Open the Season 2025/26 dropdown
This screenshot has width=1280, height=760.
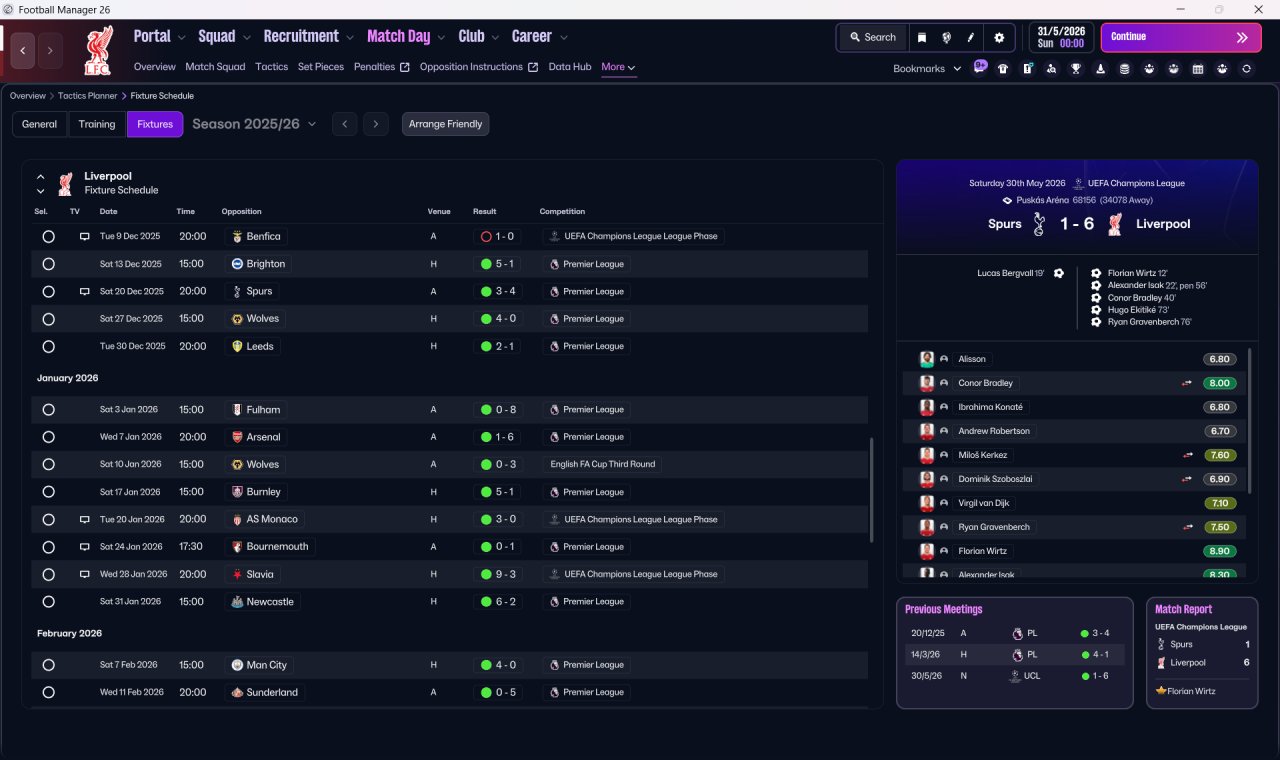(x=254, y=124)
